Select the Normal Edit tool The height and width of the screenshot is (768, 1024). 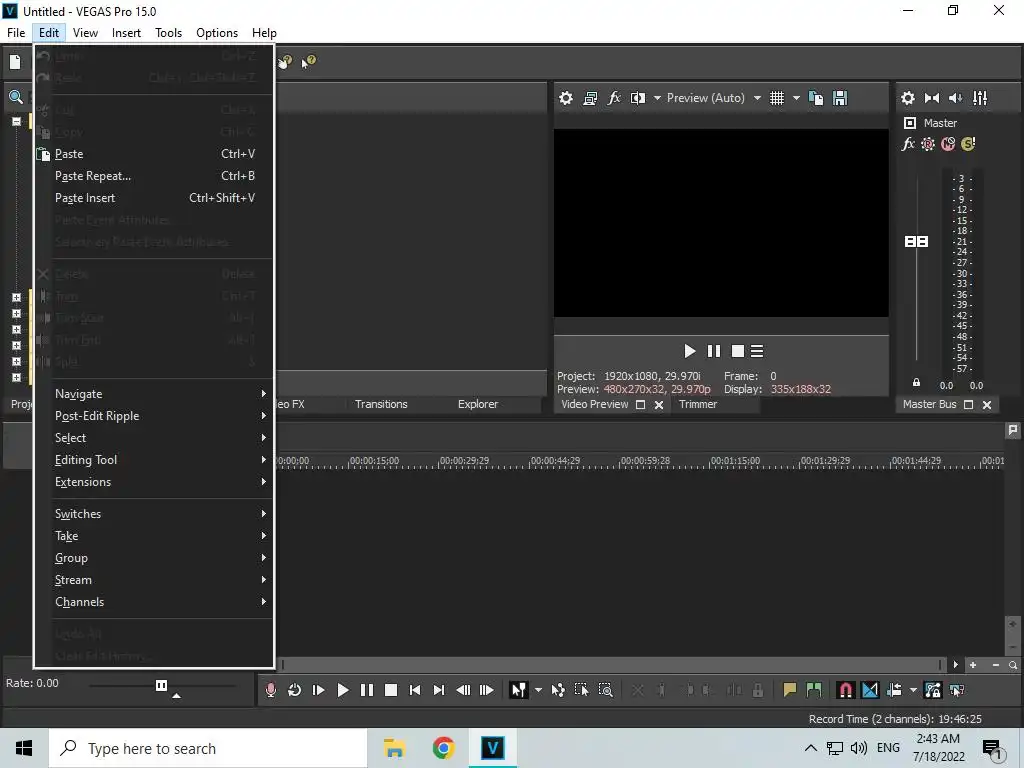(x=519, y=690)
